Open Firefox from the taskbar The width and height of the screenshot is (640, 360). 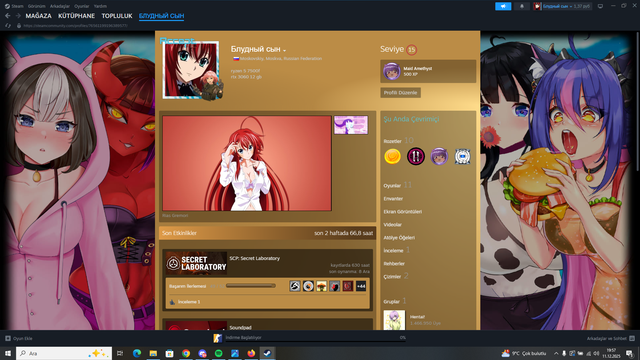tap(251, 353)
